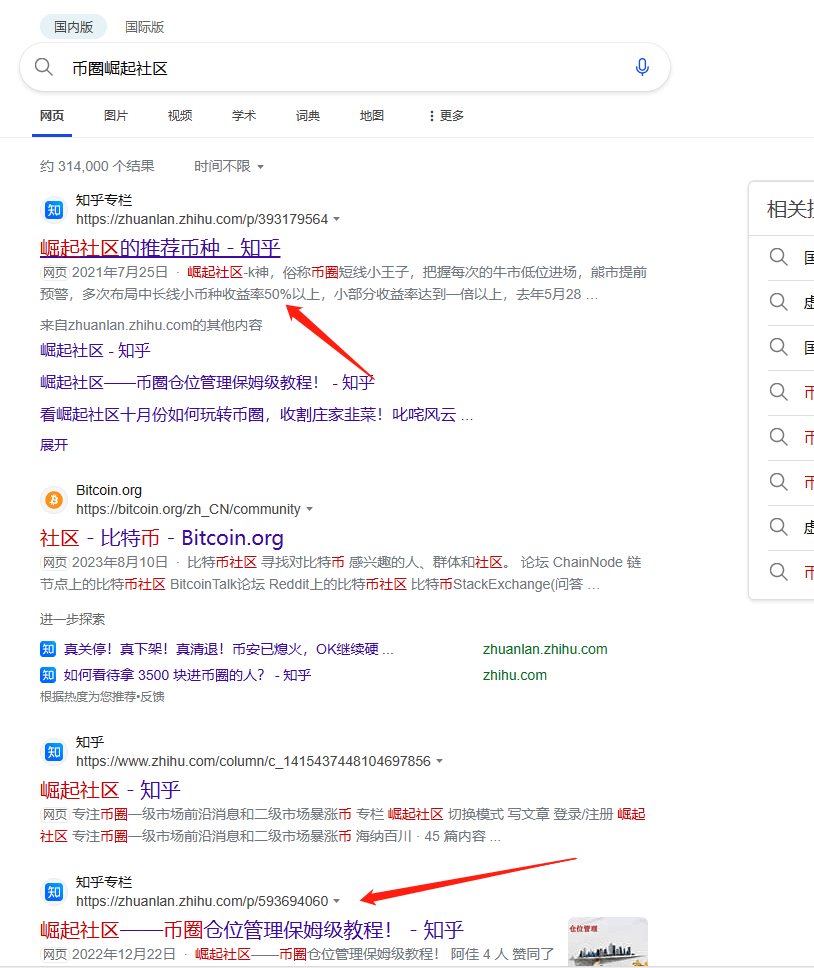Click Zhihu favicon beside zhuanlan.zhihu.com/p/393179564
Viewport: 814px width, 968px height.
coord(54,210)
